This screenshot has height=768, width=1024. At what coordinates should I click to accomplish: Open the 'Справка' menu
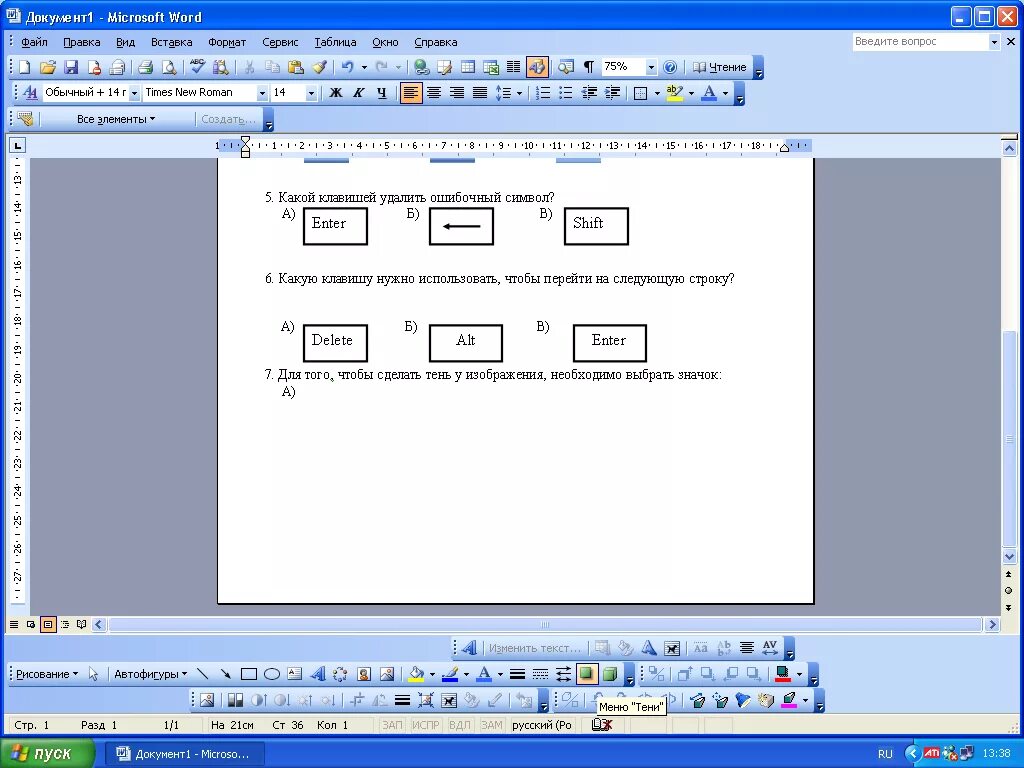point(436,42)
